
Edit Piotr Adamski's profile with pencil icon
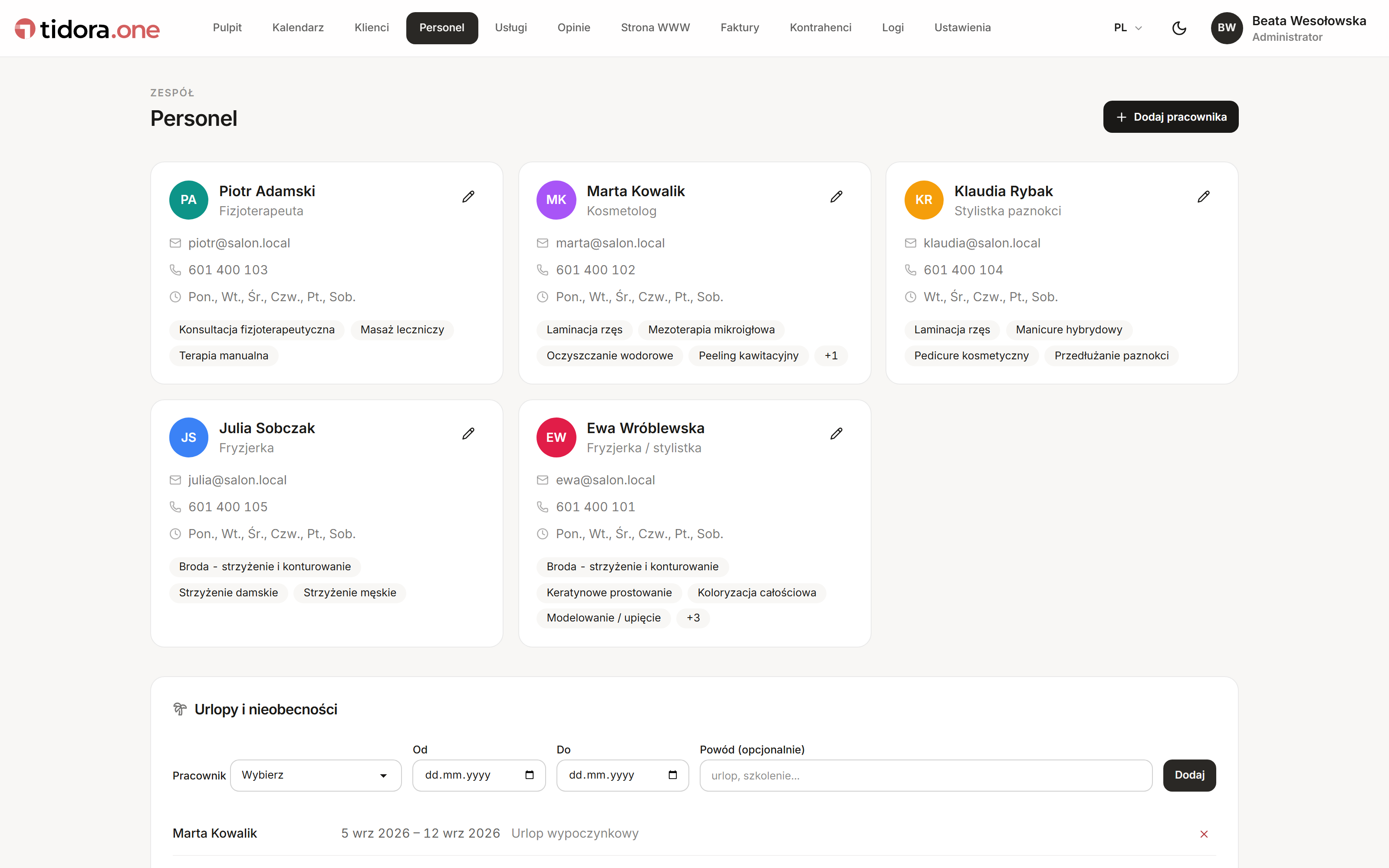coord(468,197)
